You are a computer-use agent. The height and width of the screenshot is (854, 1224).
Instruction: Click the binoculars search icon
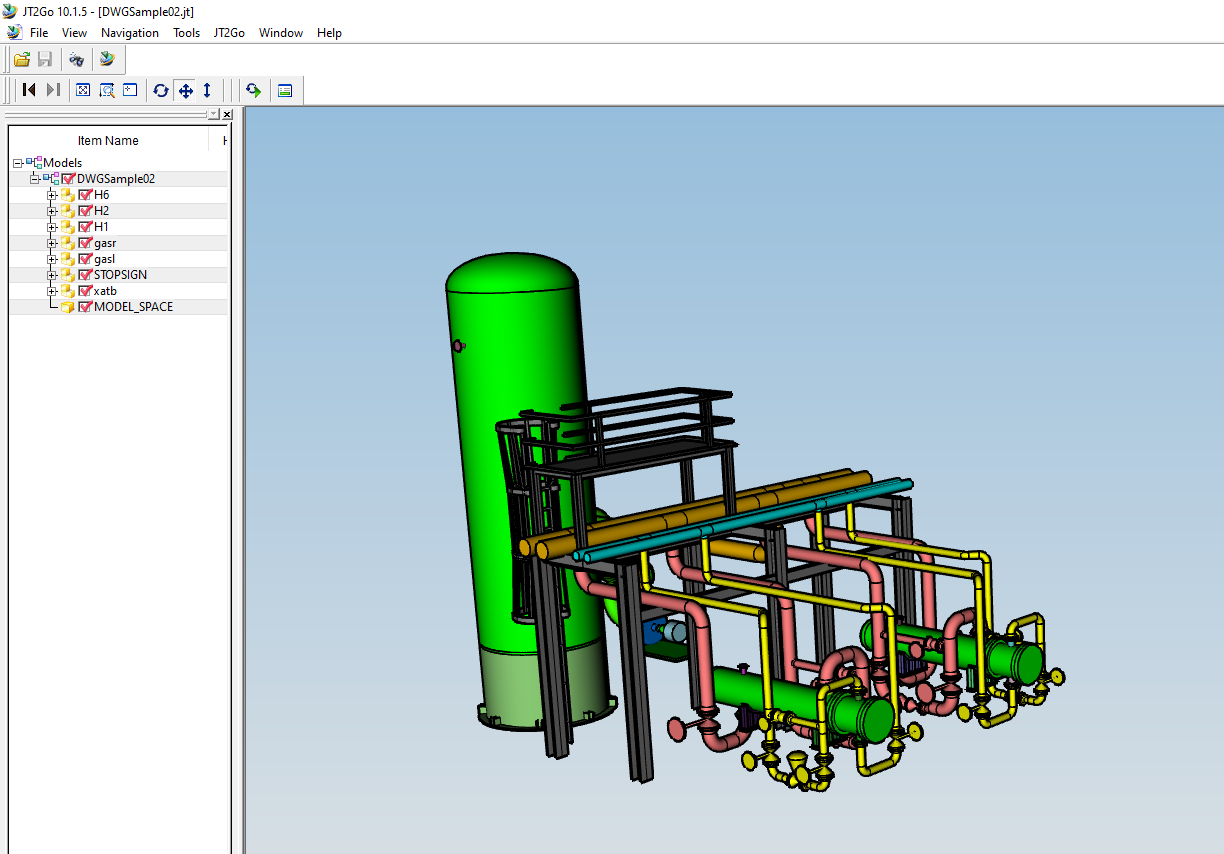tap(76, 60)
